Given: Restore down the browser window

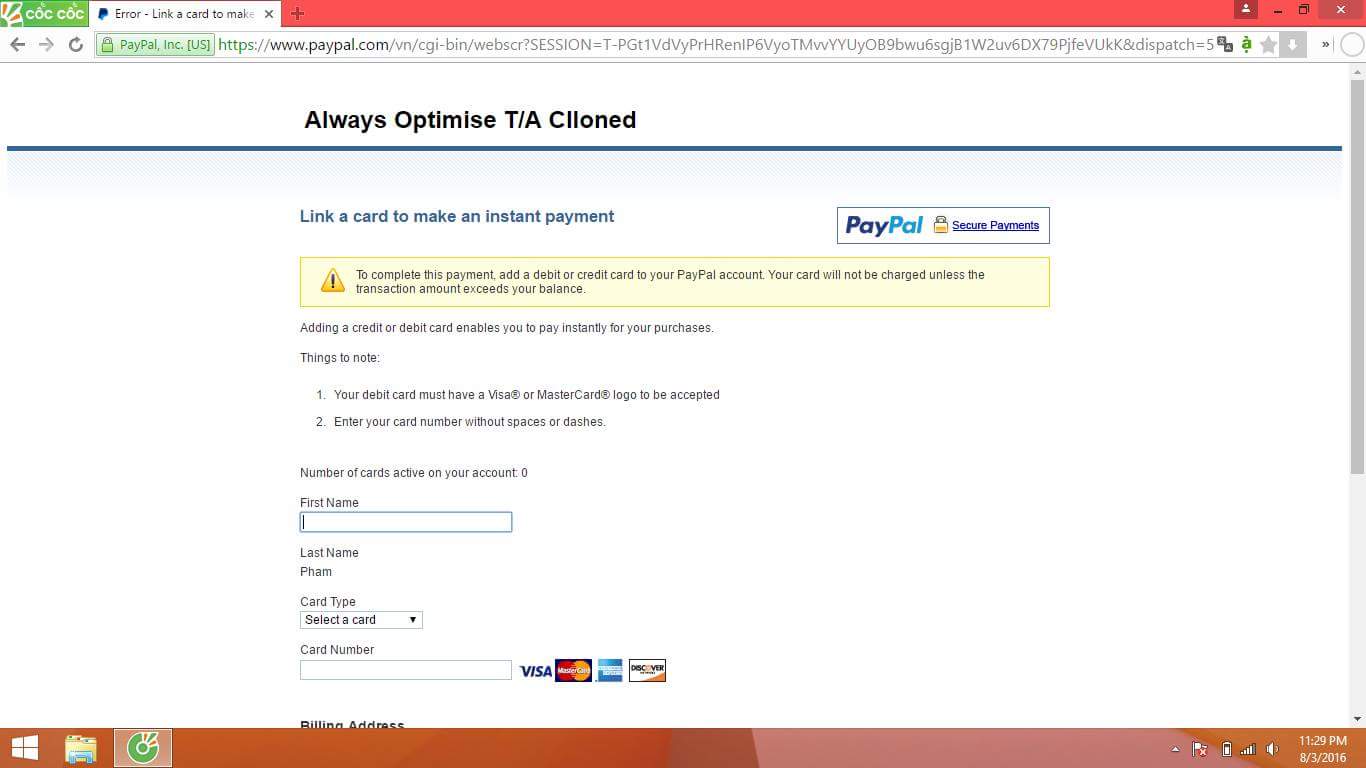Looking at the screenshot, I should [1303, 9].
